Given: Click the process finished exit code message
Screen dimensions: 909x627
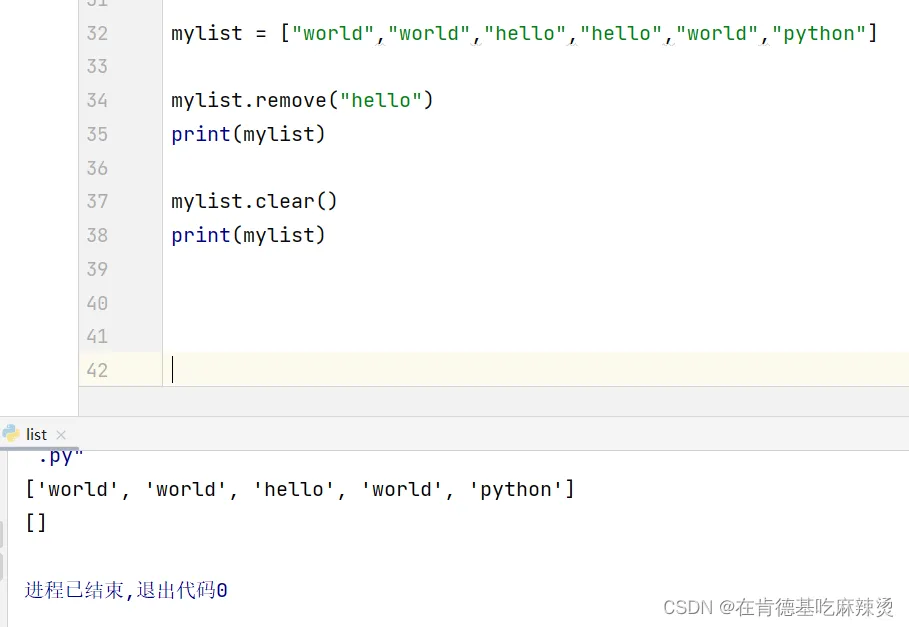Looking at the screenshot, I should click(126, 590).
